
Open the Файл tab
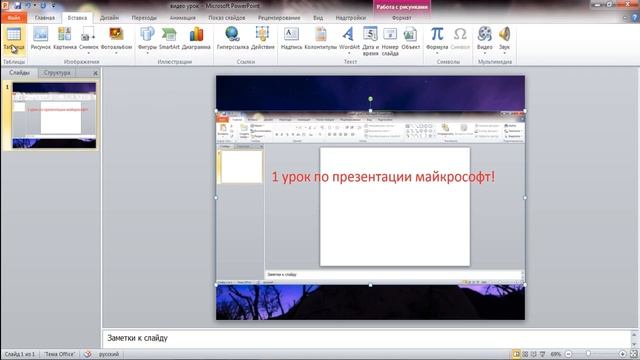[13, 18]
